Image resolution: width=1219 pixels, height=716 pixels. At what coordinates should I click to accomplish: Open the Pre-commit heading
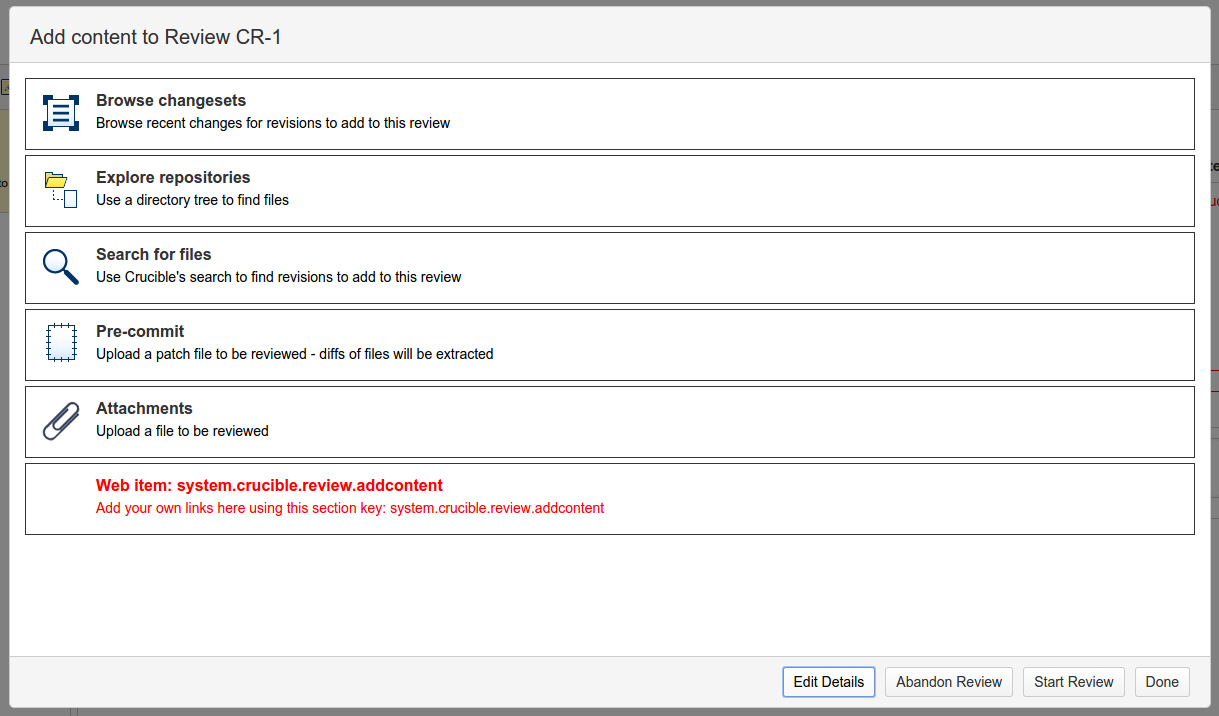pos(140,332)
